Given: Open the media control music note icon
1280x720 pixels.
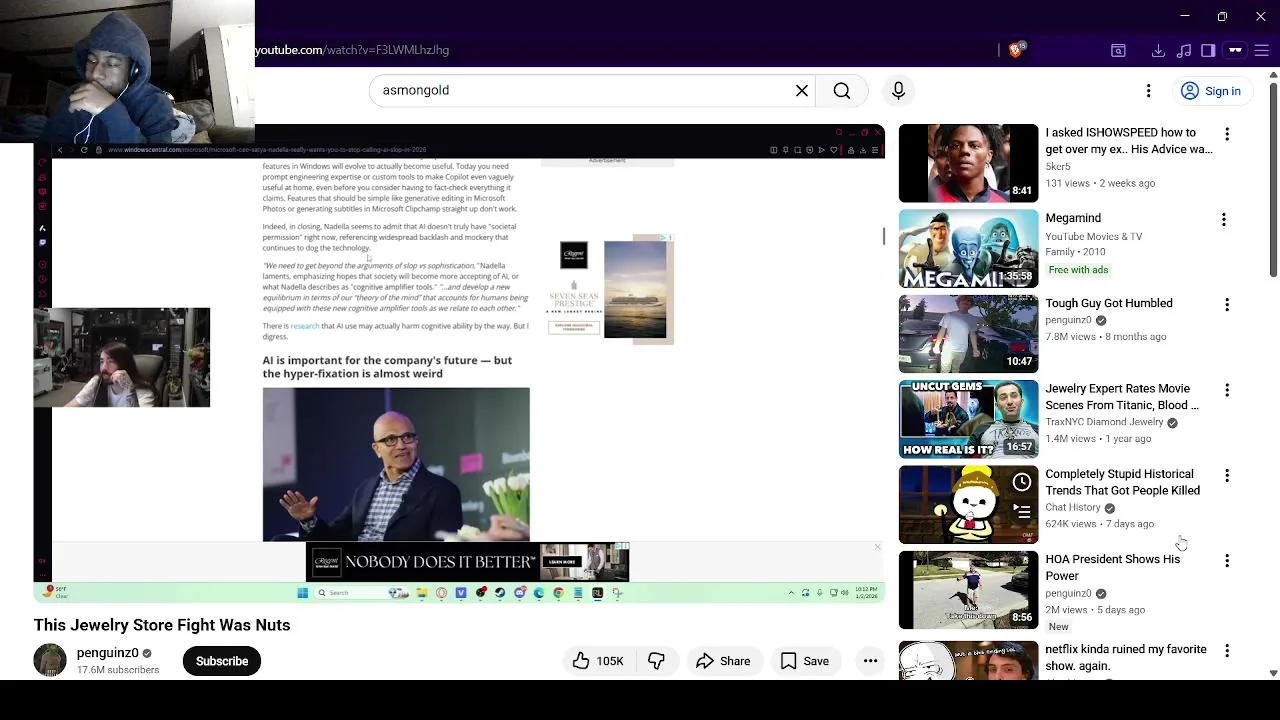Looking at the screenshot, I should [x=1184, y=51].
